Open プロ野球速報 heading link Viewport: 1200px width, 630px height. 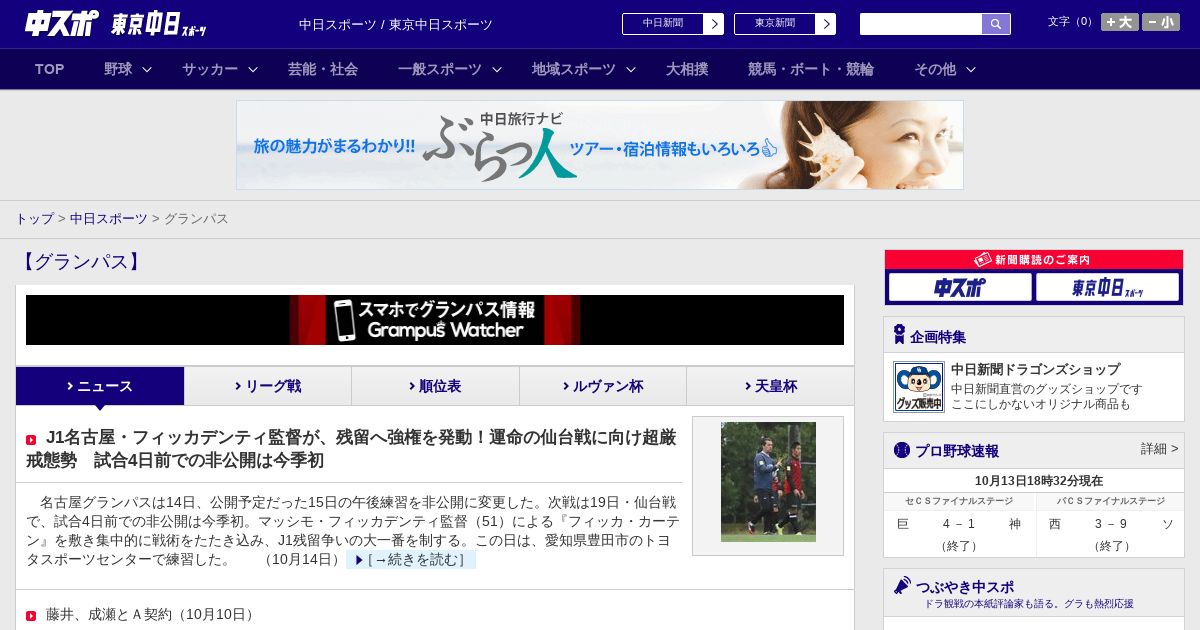[x=957, y=451]
